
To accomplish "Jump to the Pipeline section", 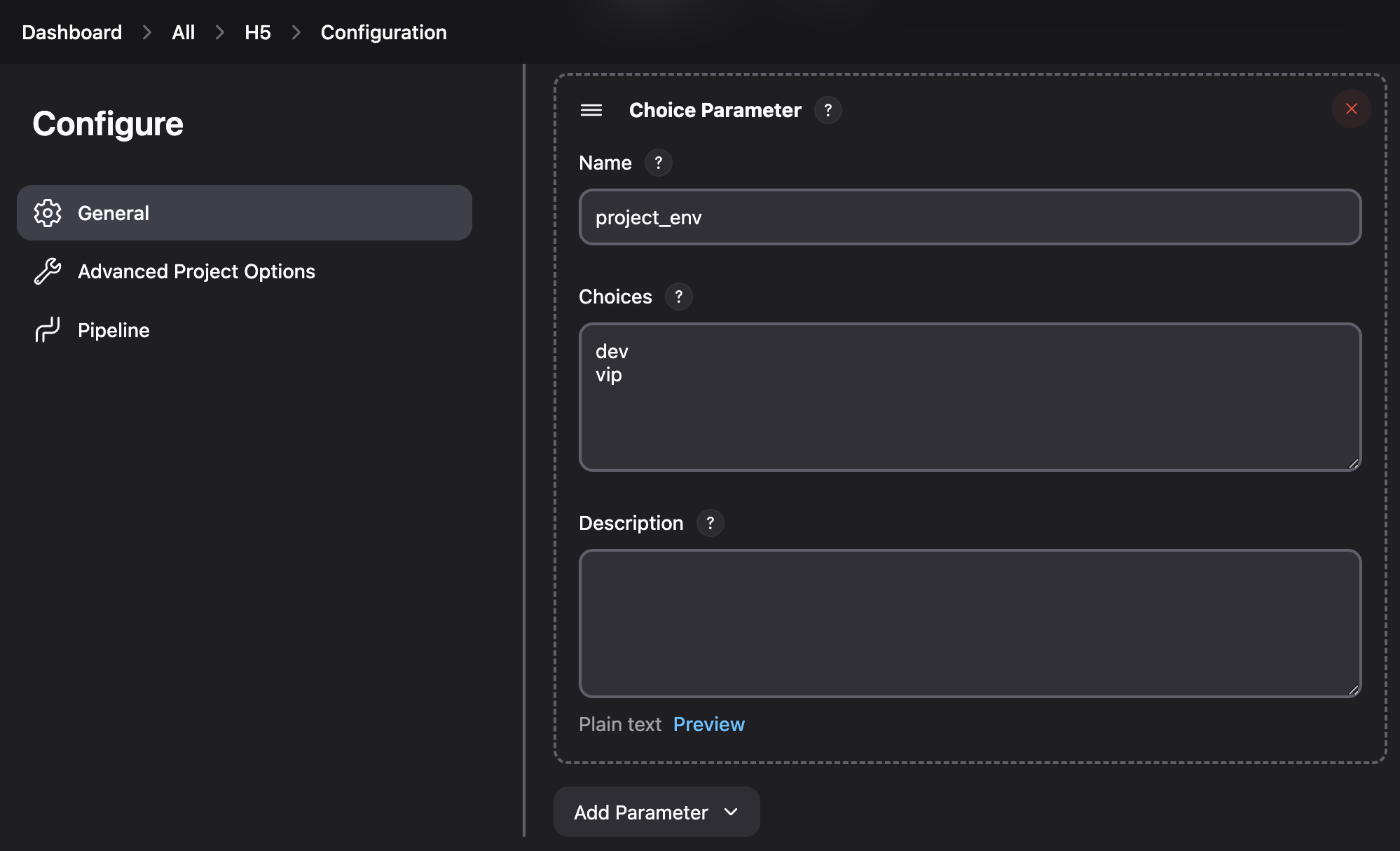I will tap(114, 330).
